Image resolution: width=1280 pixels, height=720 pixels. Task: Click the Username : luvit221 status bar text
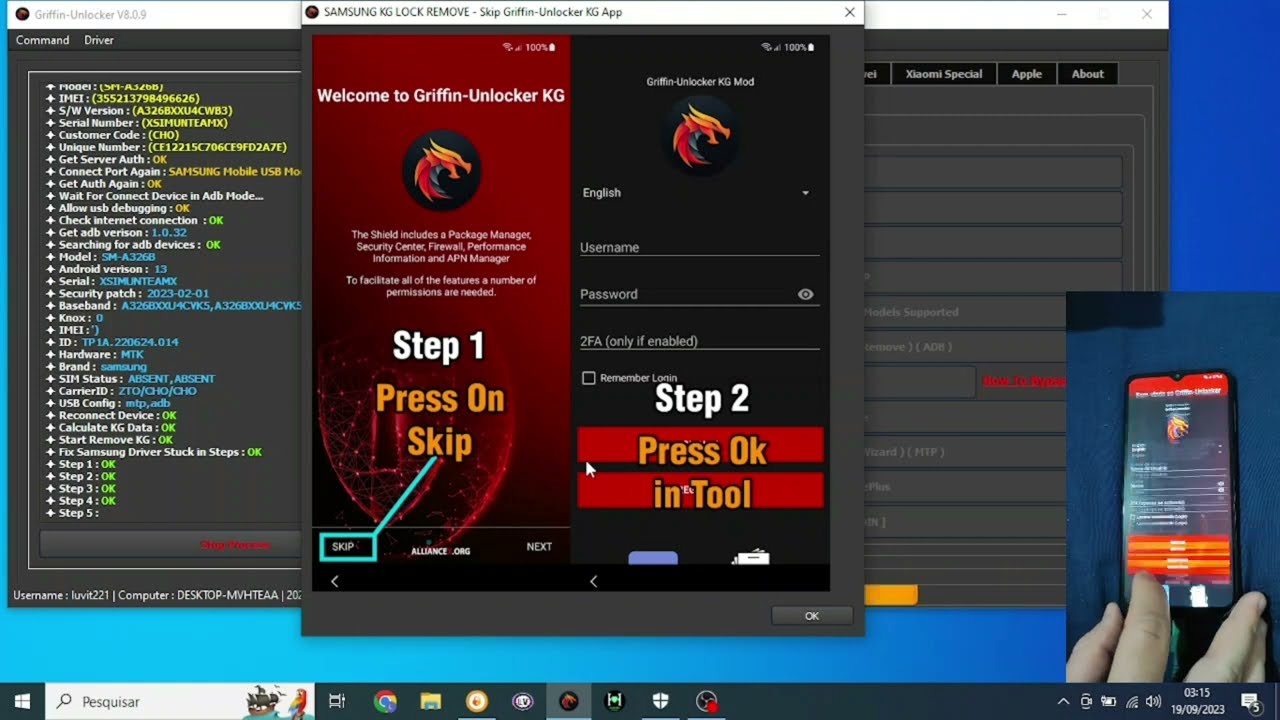pos(61,596)
